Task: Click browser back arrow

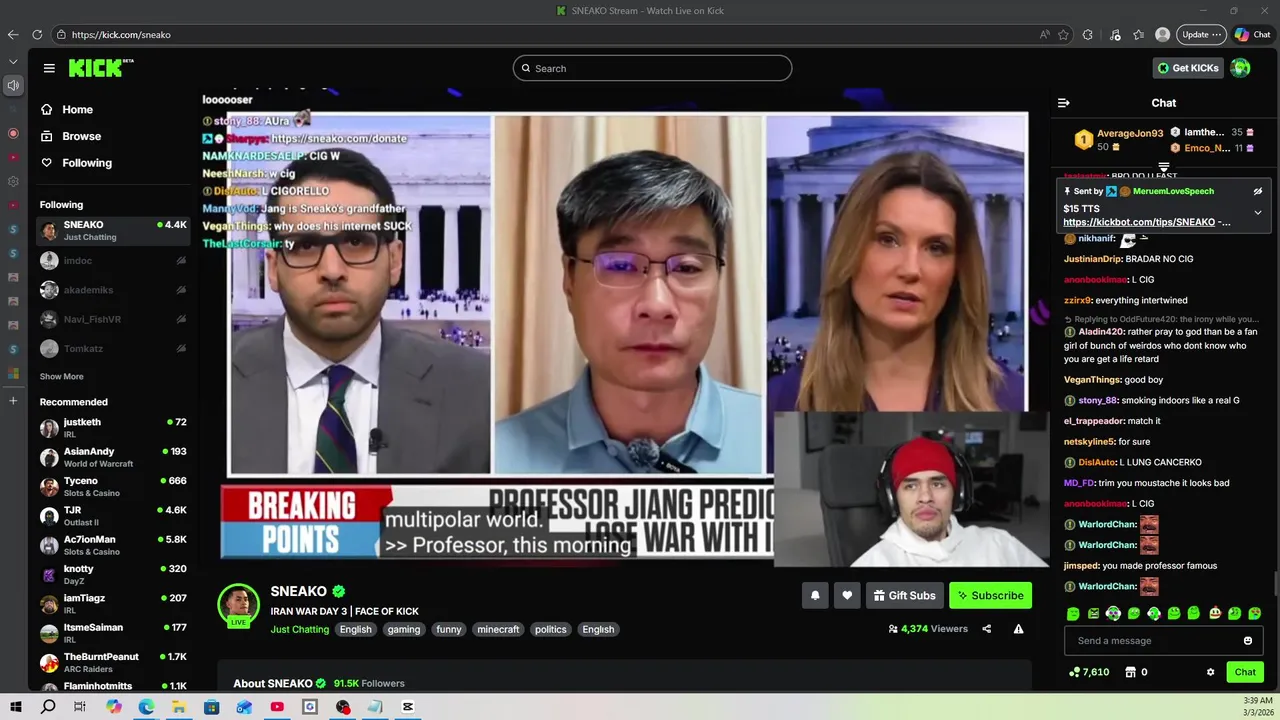Action: 13,34
